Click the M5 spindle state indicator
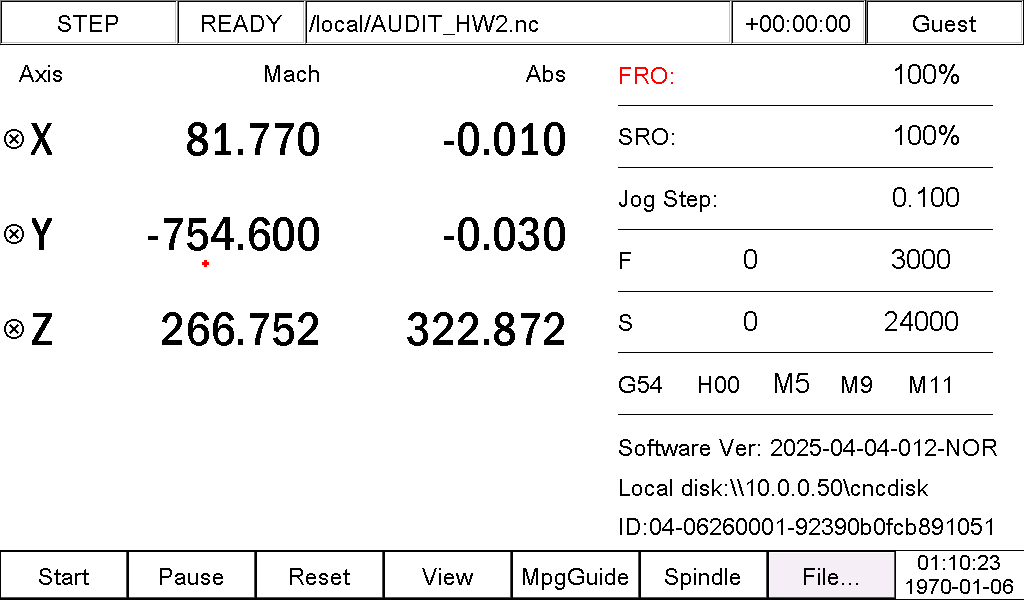 point(792,383)
